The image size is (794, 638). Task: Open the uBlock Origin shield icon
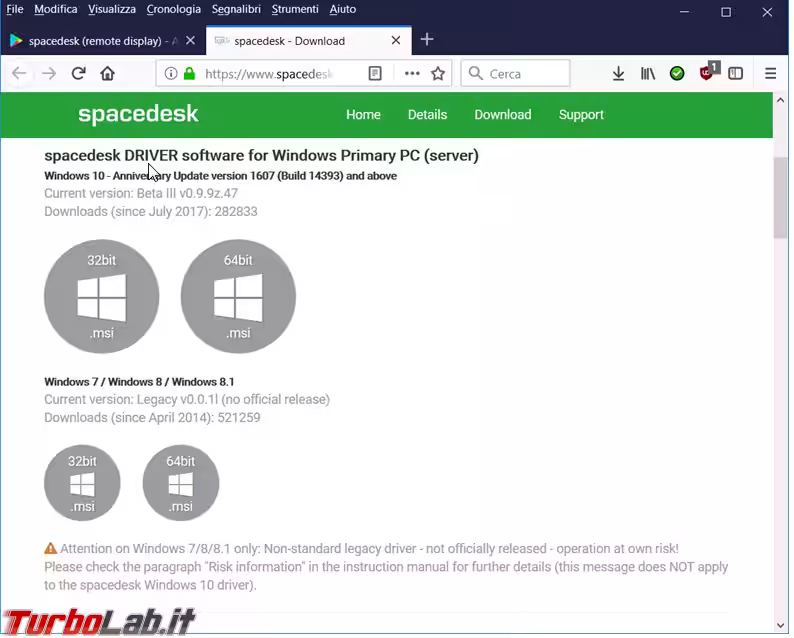click(707, 73)
